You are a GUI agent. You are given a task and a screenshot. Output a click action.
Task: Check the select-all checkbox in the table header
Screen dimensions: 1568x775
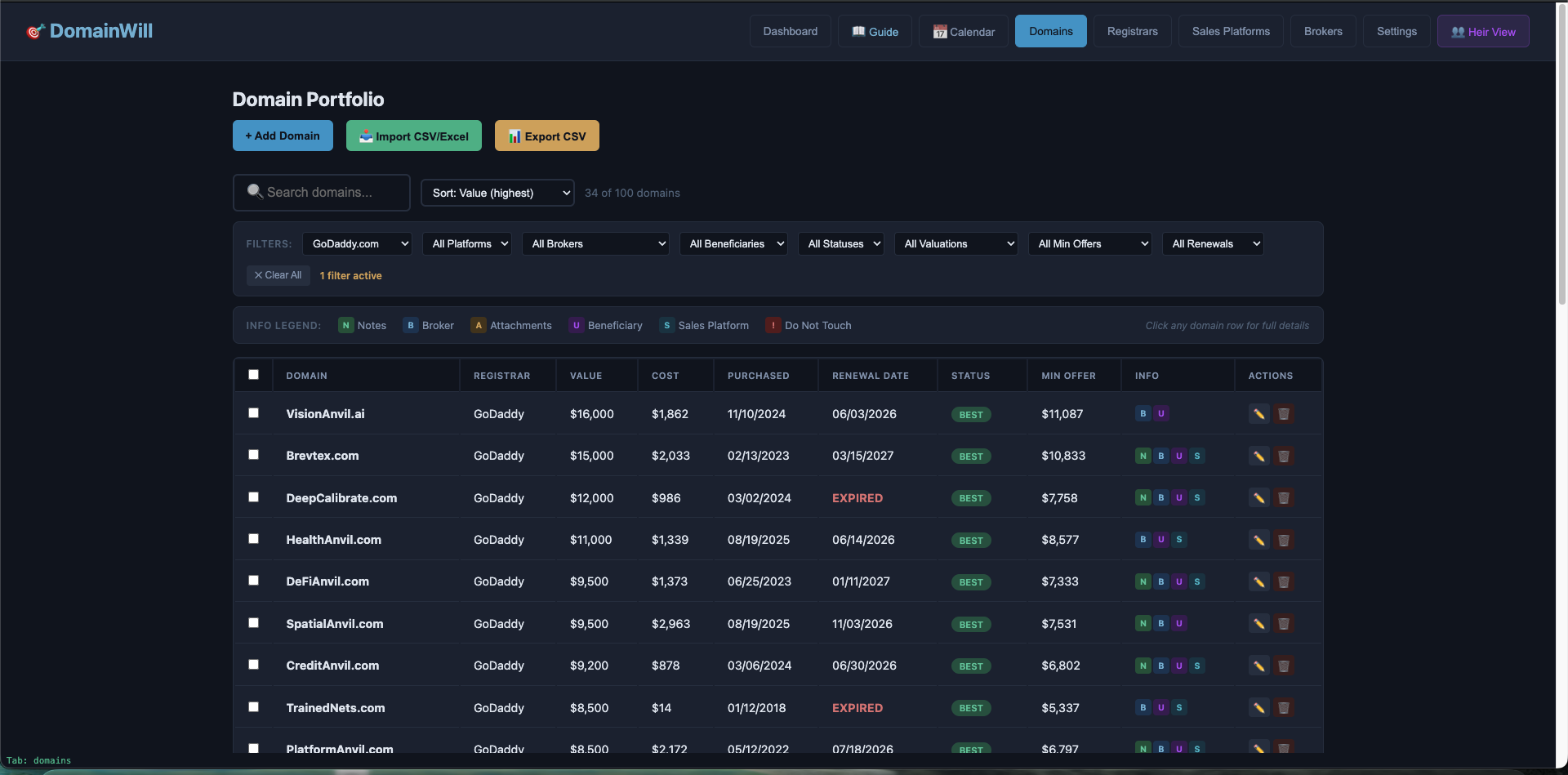[x=253, y=374]
